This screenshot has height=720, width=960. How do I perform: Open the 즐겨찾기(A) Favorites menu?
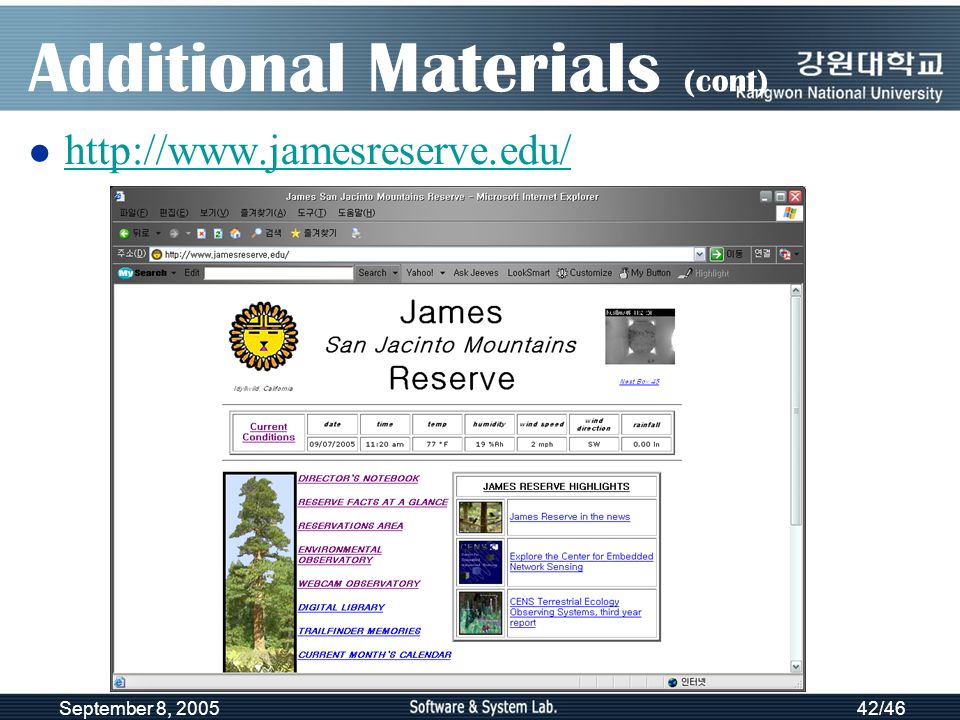click(x=263, y=213)
